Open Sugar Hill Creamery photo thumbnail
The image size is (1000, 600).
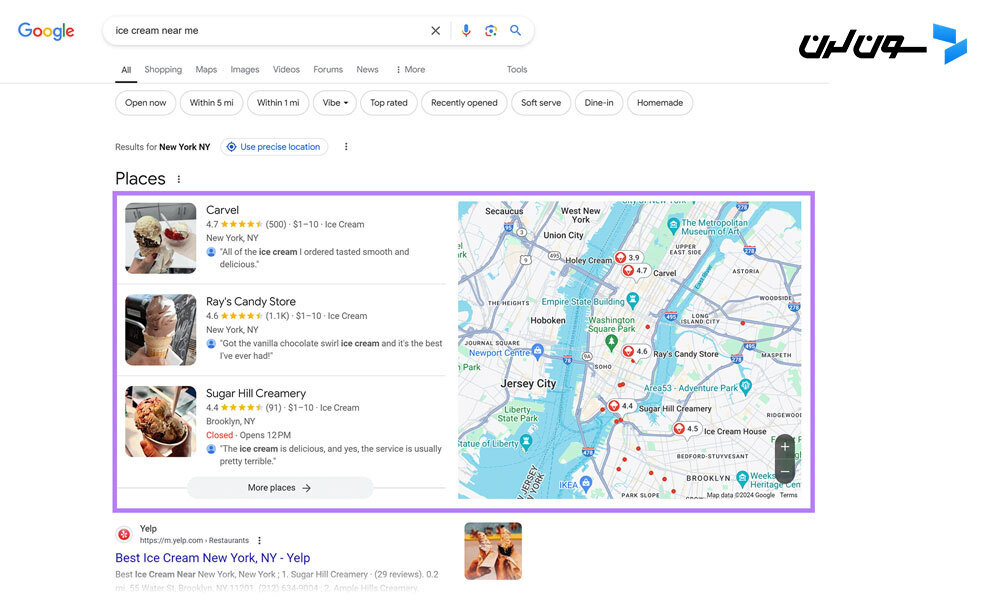161,421
